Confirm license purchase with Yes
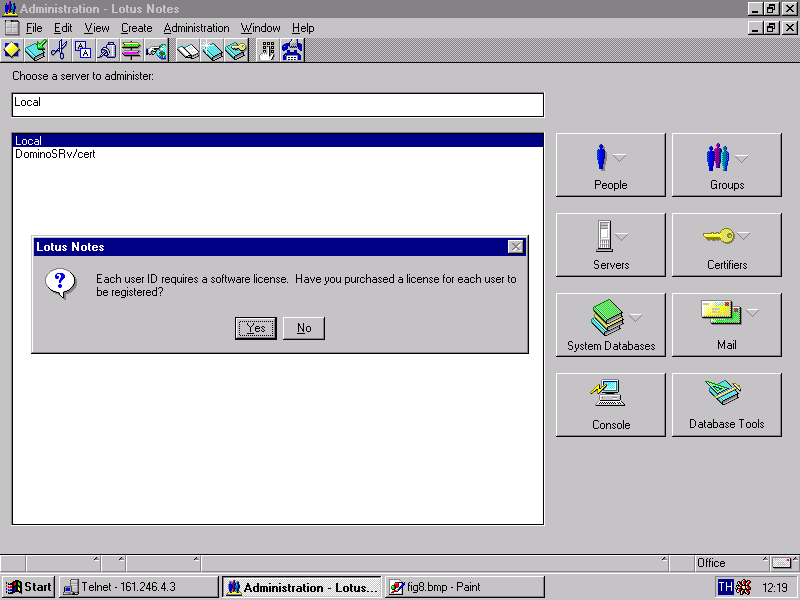This screenshot has width=800, height=600. pyautogui.click(x=256, y=328)
